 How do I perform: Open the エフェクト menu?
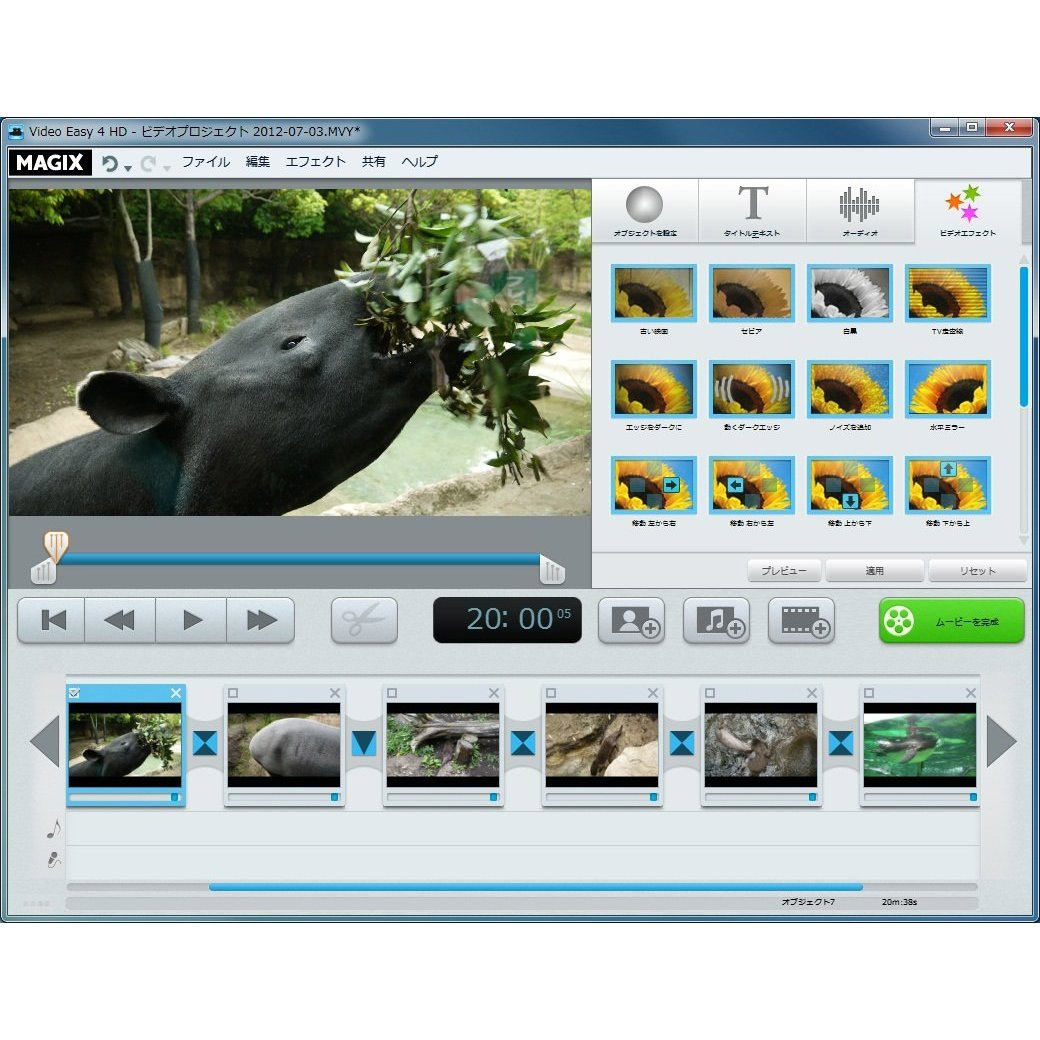[315, 162]
